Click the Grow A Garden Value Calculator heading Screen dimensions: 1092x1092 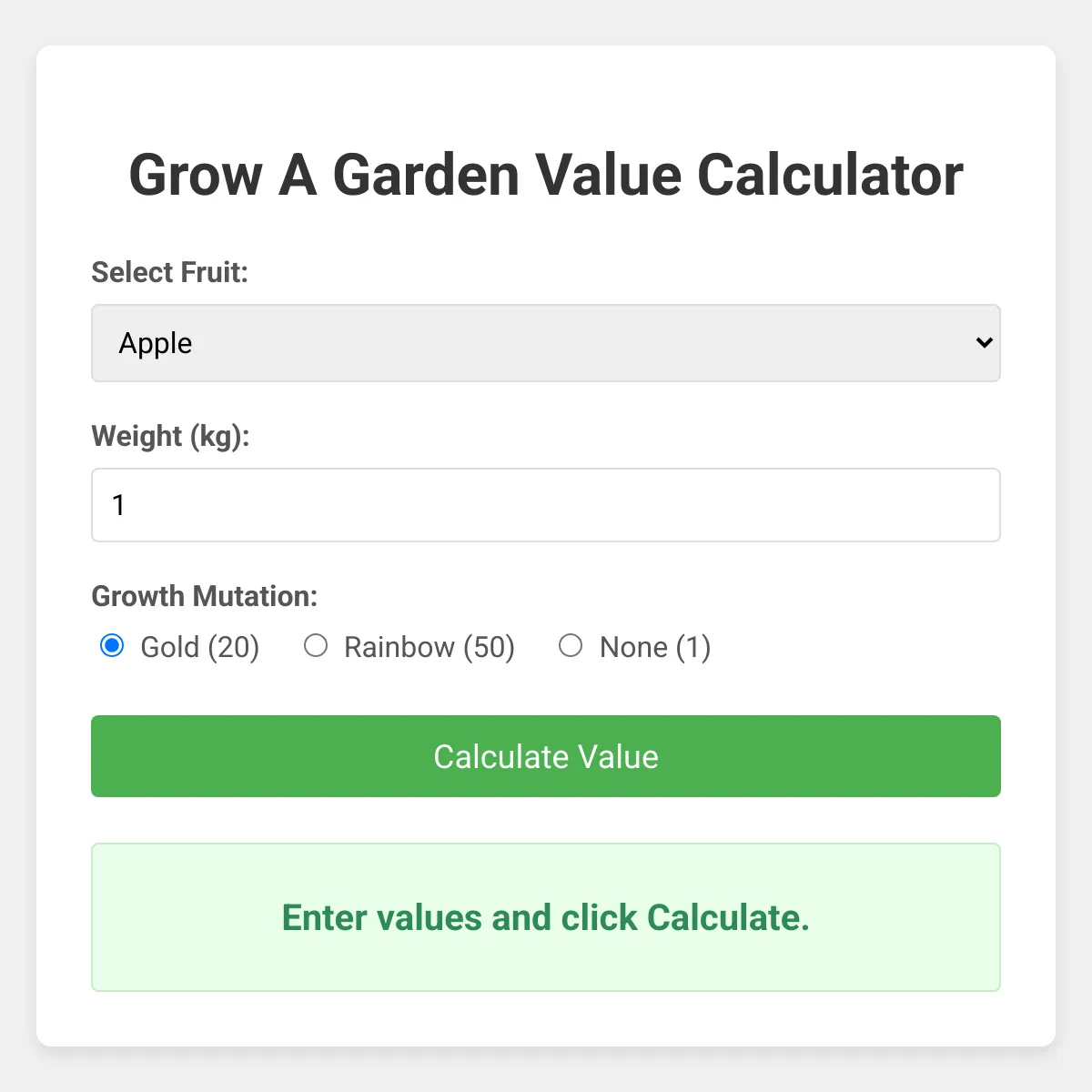coord(546,175)
